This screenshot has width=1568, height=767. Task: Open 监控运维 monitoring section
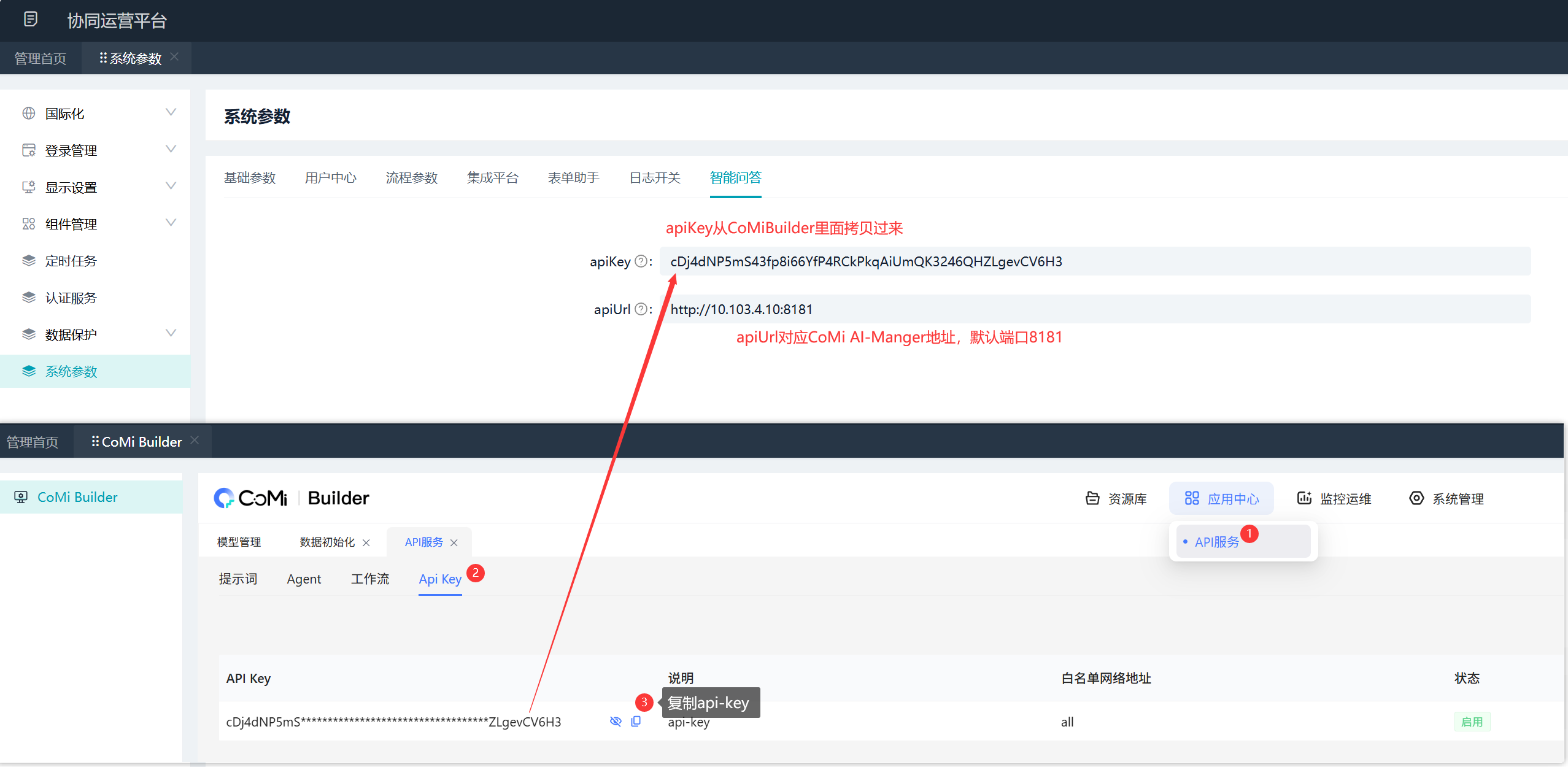[x=1334, y=498]
